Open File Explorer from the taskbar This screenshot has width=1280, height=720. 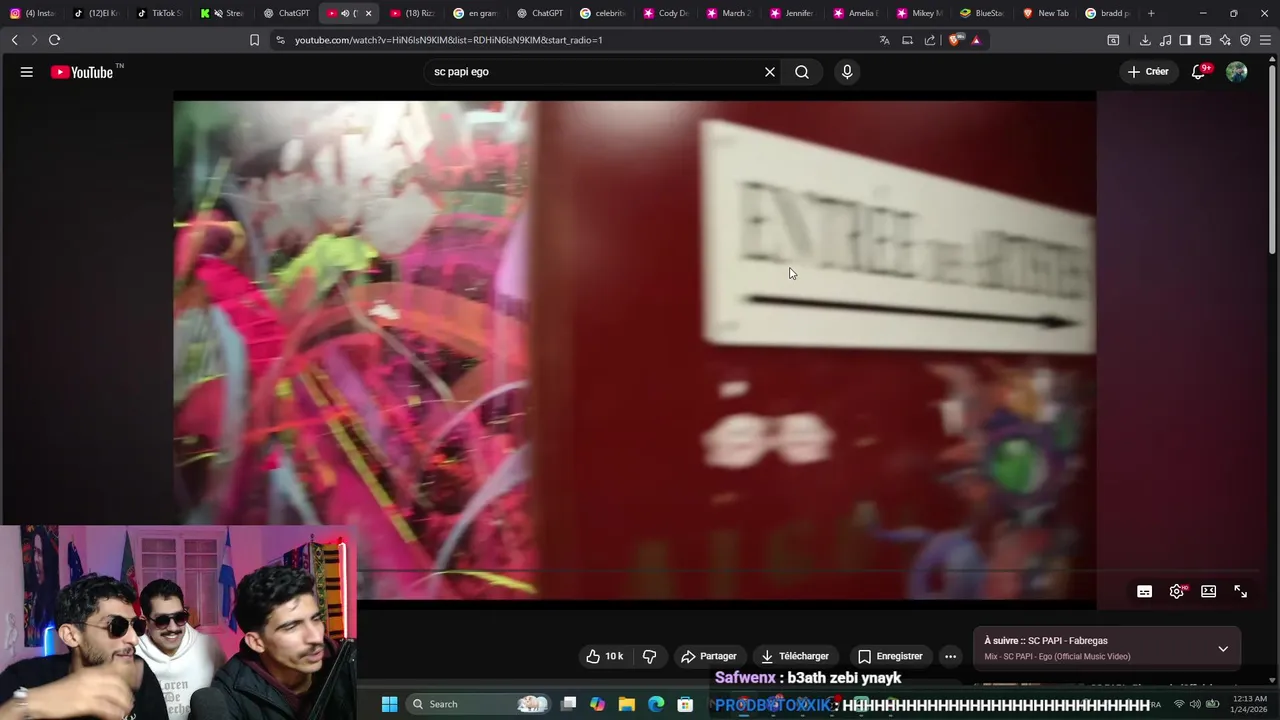tap(627, 704)
